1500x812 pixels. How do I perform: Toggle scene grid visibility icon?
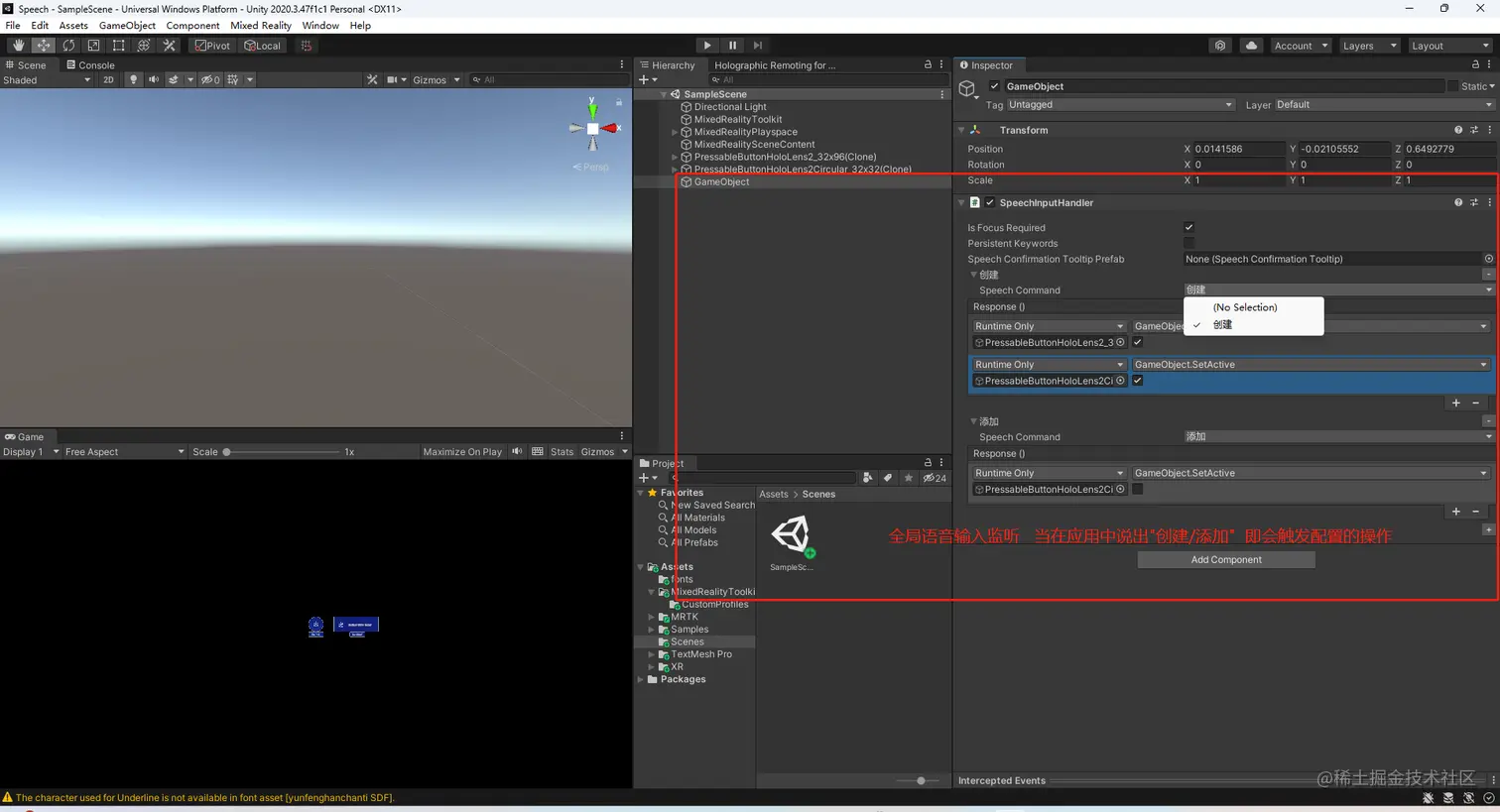point(233,80)
